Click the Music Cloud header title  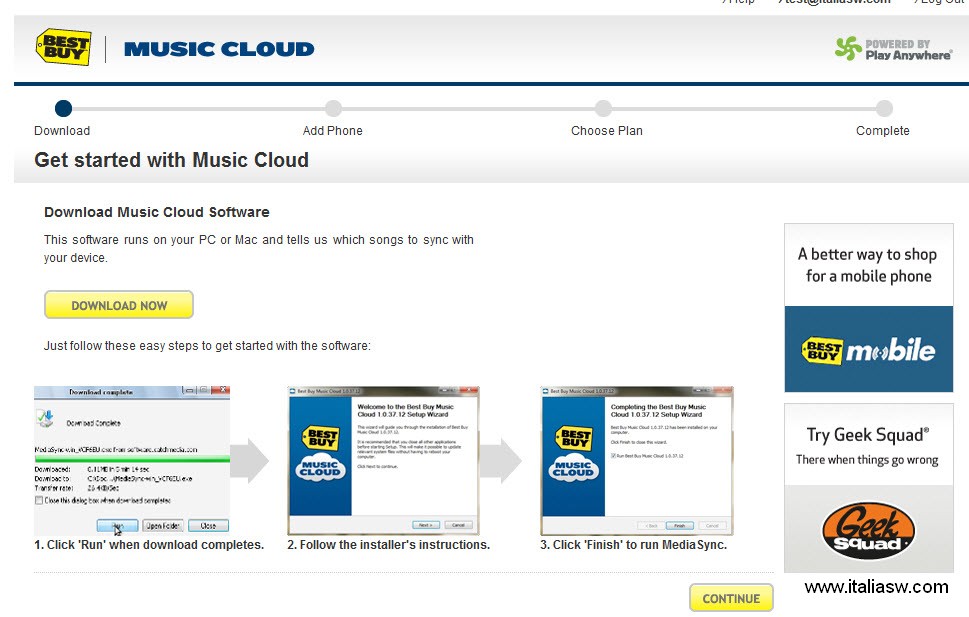[x=219, y=49]
